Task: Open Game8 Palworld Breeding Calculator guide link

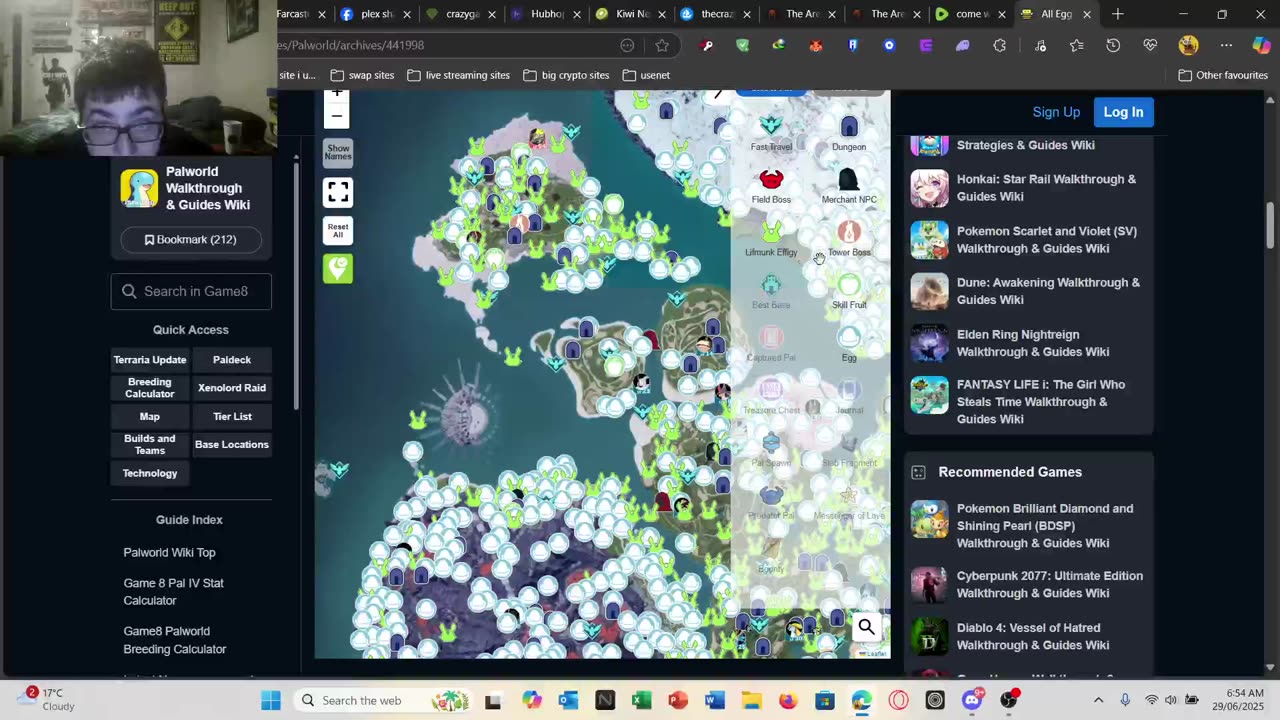Action: coord(175,640)
